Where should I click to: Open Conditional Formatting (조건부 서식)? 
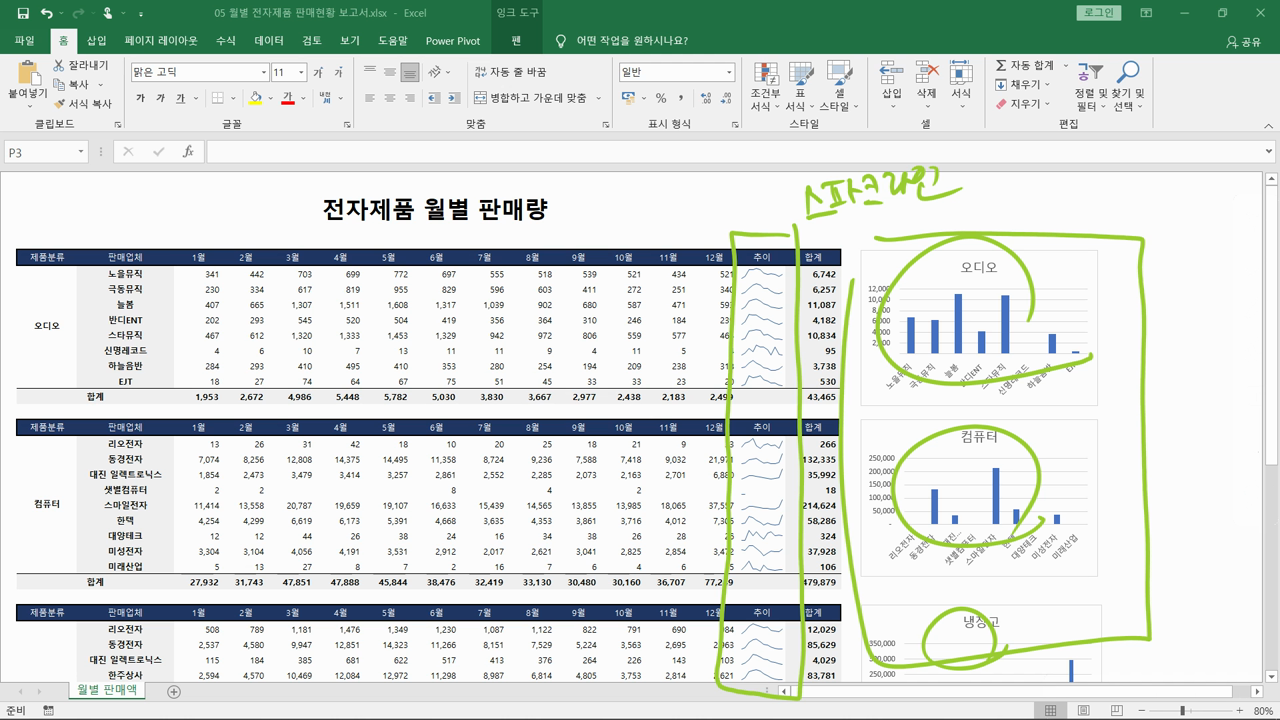(x=765, y=87)
